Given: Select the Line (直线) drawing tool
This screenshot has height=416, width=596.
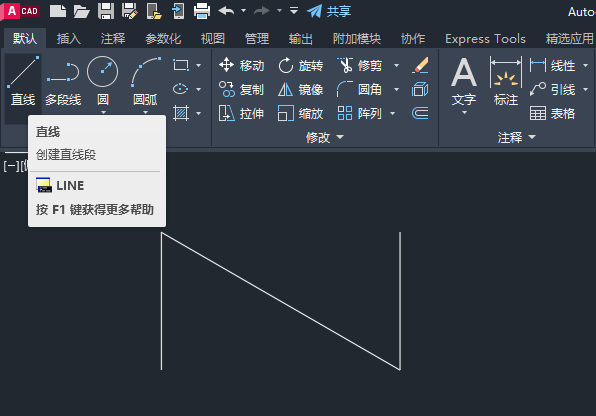Looking at the screenshot, I should pos(23,81).
